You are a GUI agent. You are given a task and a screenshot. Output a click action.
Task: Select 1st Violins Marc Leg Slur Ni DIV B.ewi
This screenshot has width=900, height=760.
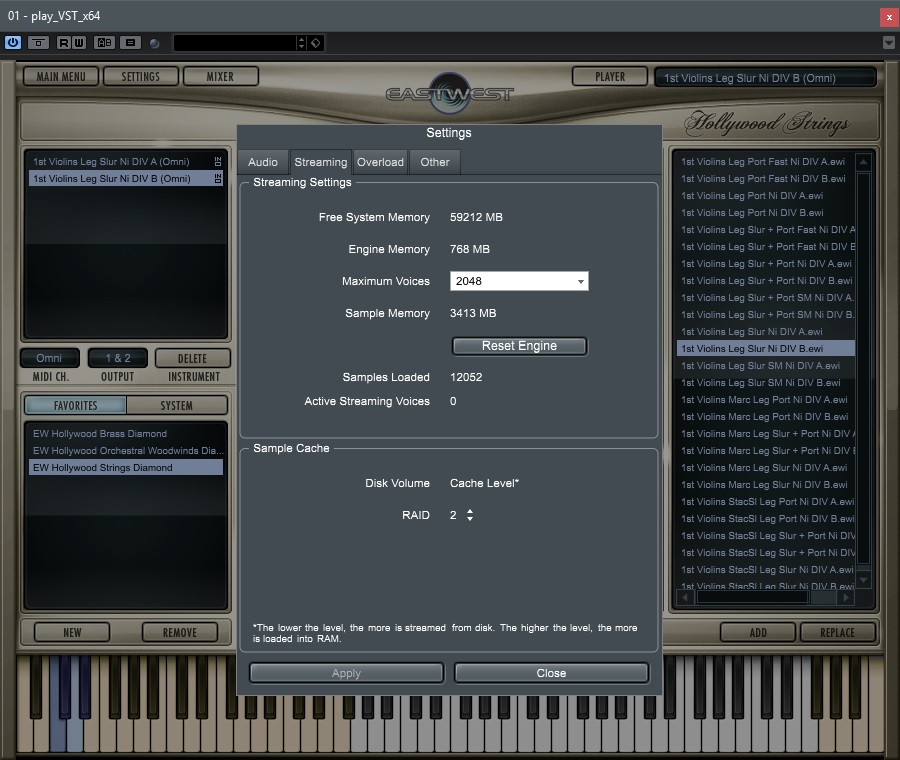(766, 484)
